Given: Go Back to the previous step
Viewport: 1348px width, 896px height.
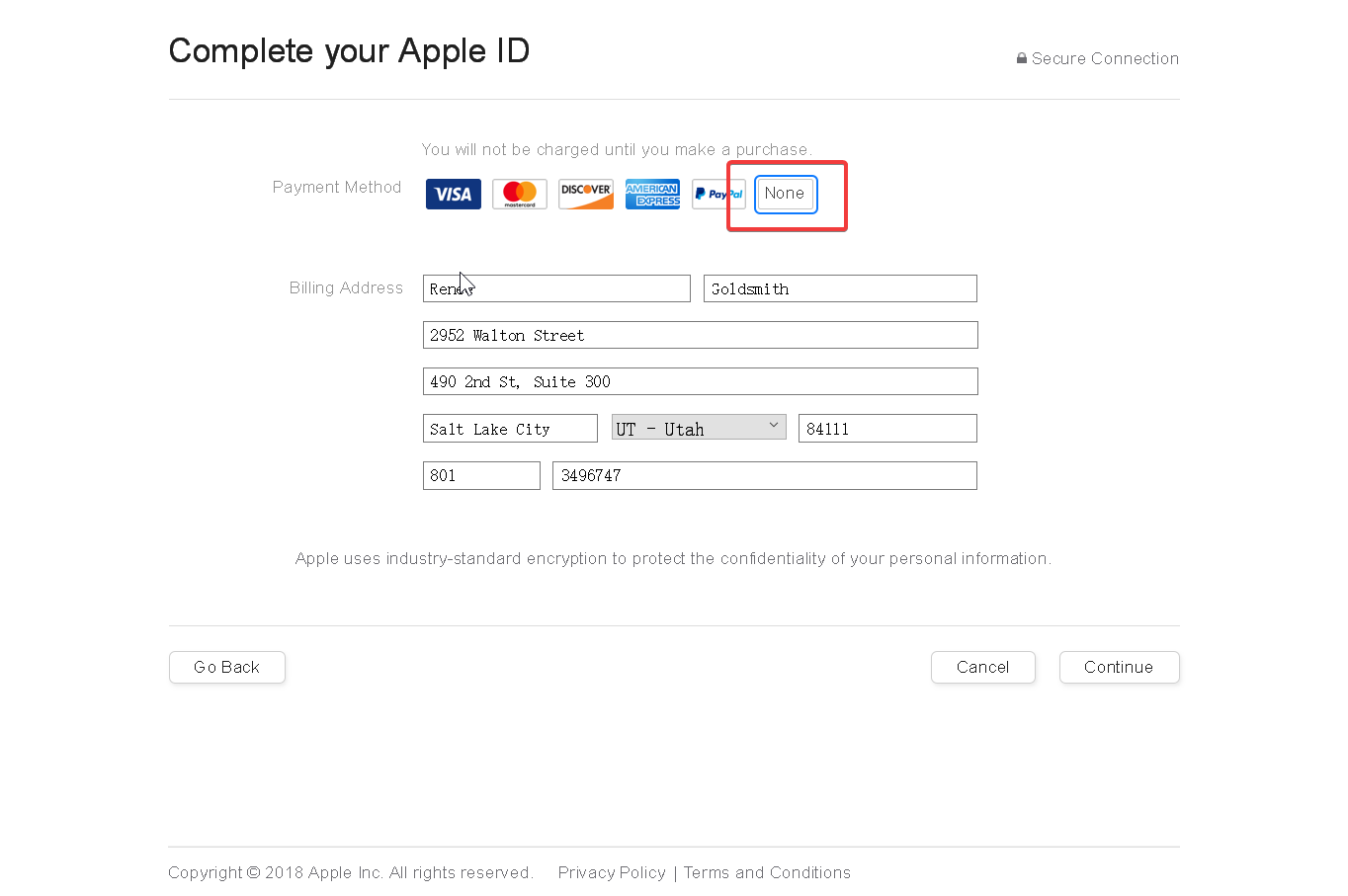Looking at the screenshot, I should (227, 667).
